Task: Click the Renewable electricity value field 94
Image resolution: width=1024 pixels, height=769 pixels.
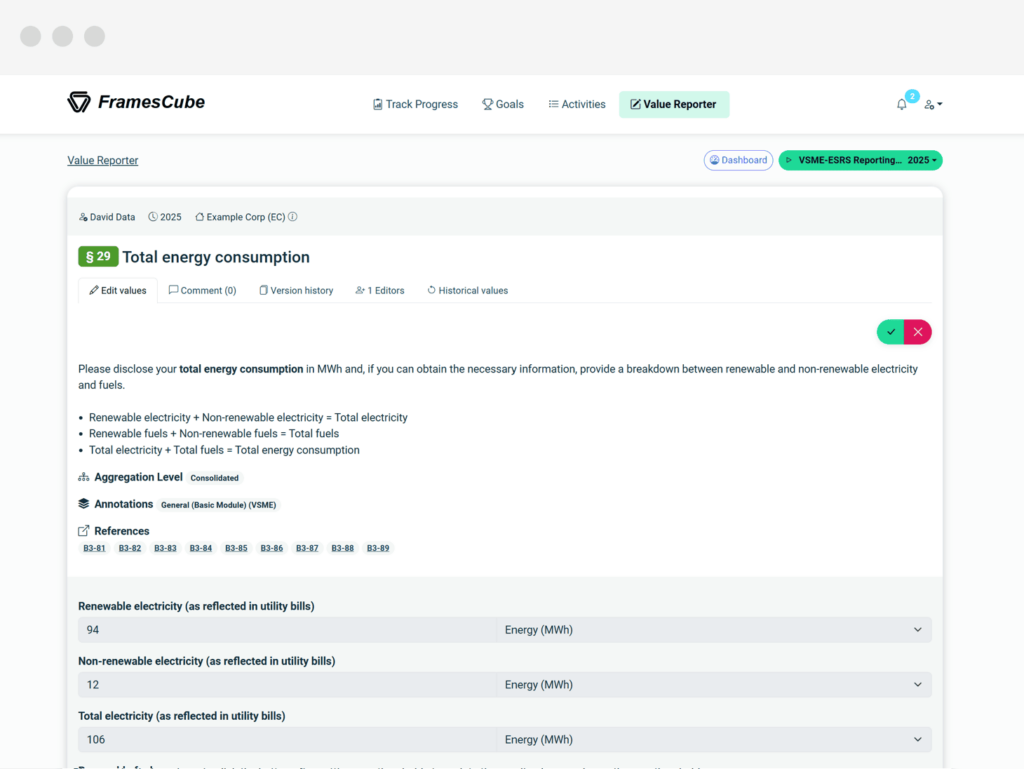Action: point(287,630)
